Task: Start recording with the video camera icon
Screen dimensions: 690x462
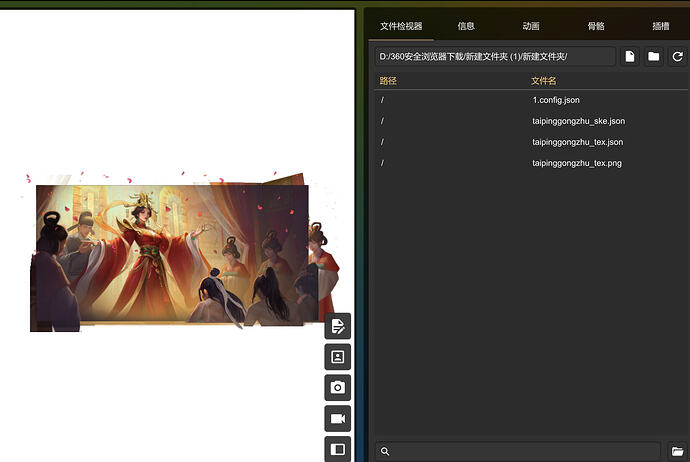Action: [x=338, y=418]
